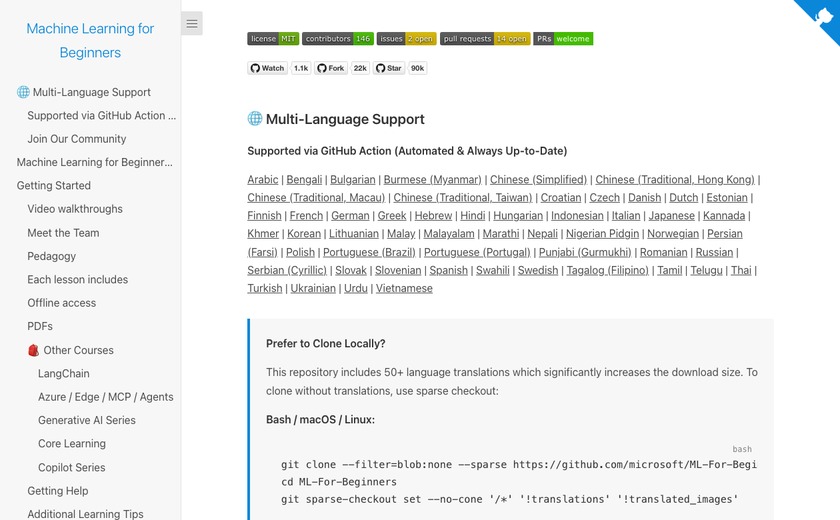Open Other Courses sidebar section
Image resolution: width=840 pixels, height=520 pixels.
[71, 350]
